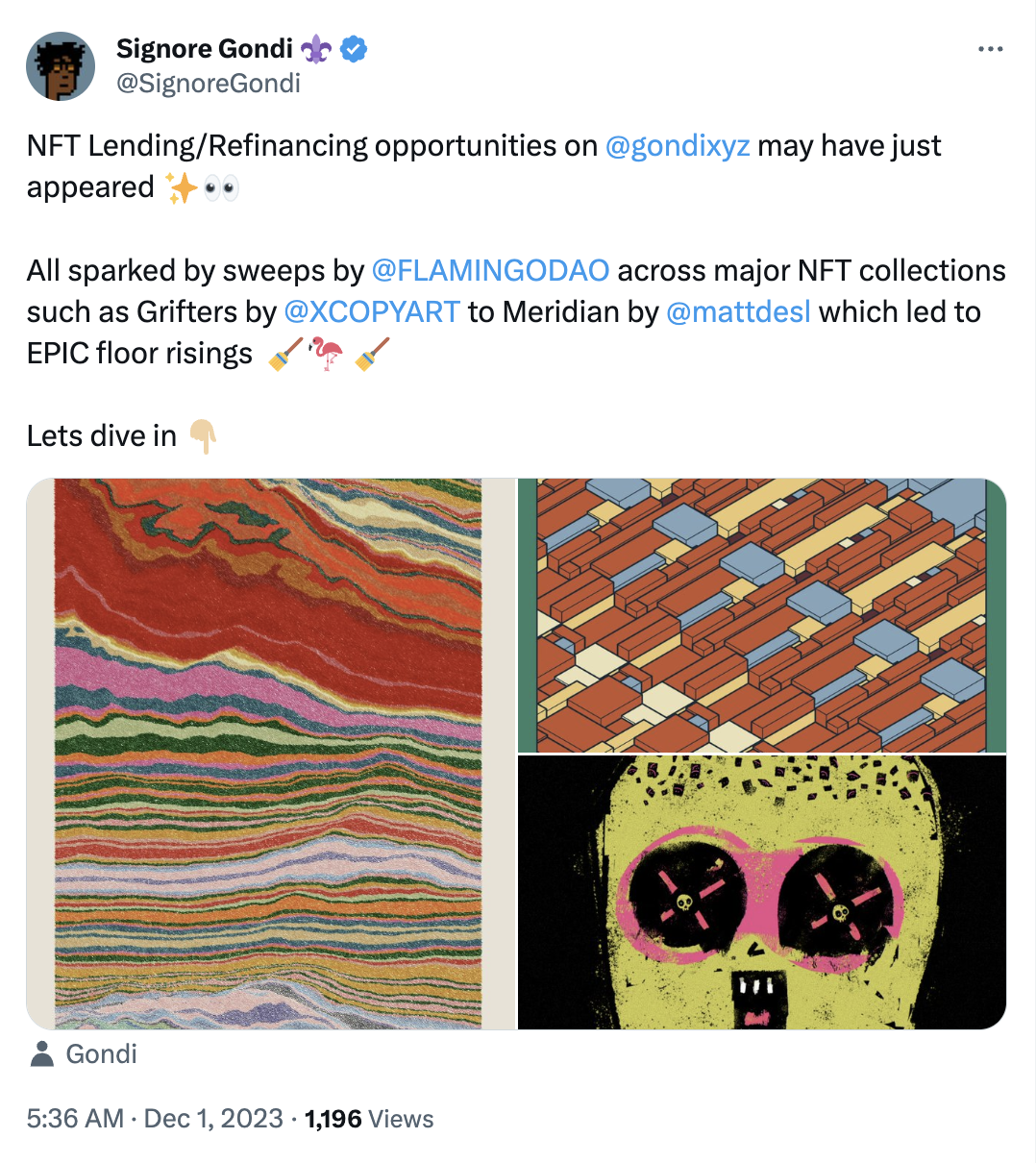Open the striped landscape artwork image
Viewport: 1036px width, 1163px height.
pos(270,754)
